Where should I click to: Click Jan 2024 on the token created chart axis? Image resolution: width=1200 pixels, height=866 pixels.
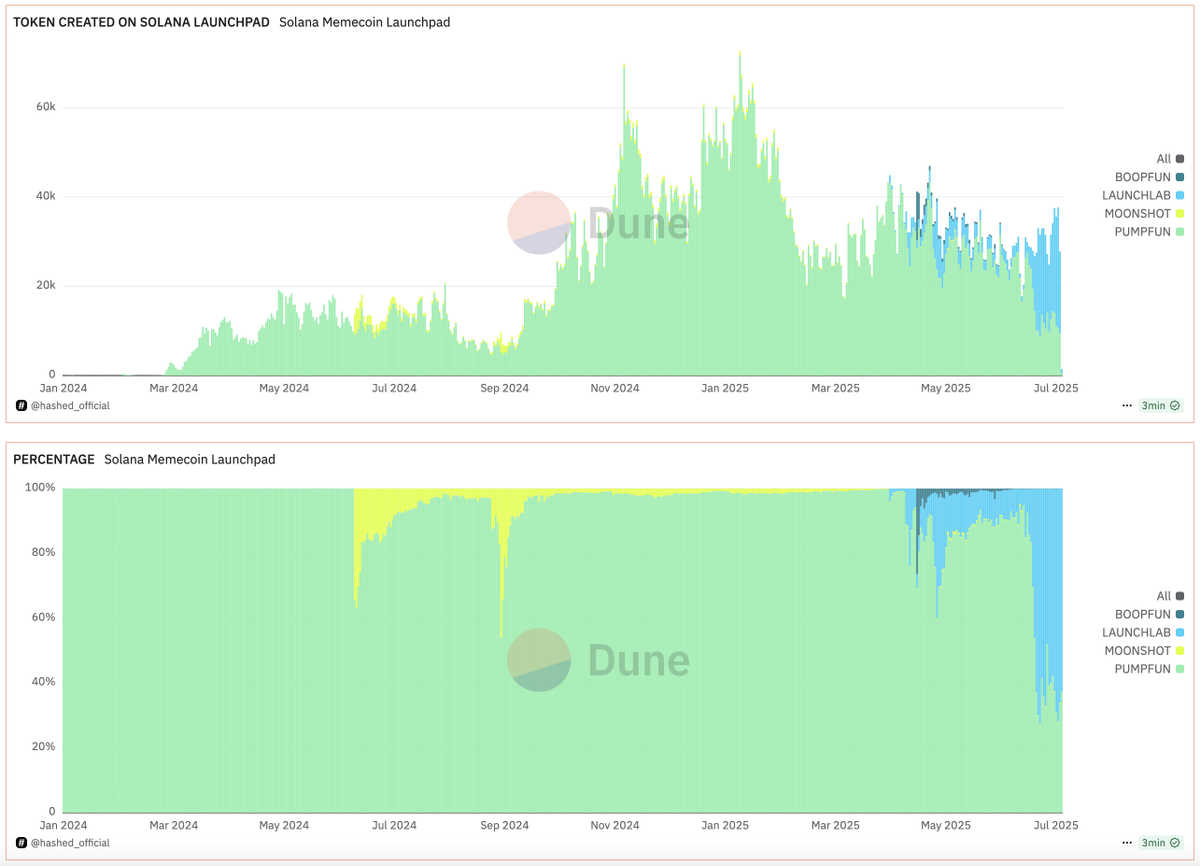tap(63, 388)
